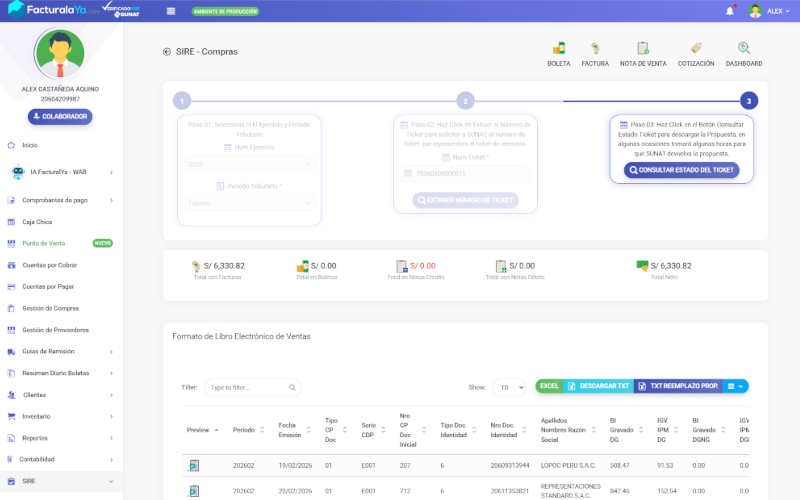
Task: Click Consultar Estado del Ticket button
Action: coord(681,170)
